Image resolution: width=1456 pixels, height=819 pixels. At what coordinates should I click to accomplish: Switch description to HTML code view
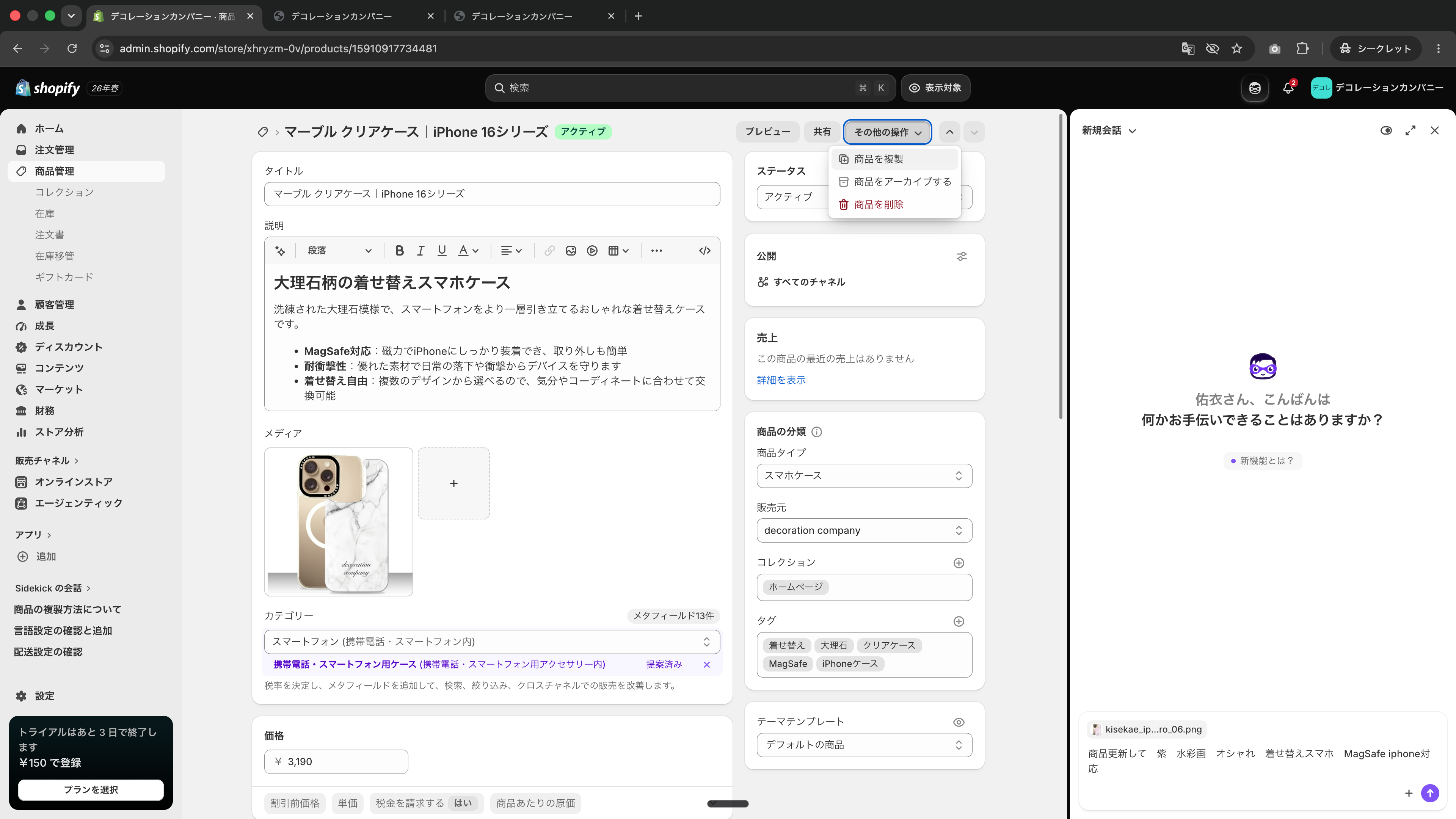click(x=704, y=250)
